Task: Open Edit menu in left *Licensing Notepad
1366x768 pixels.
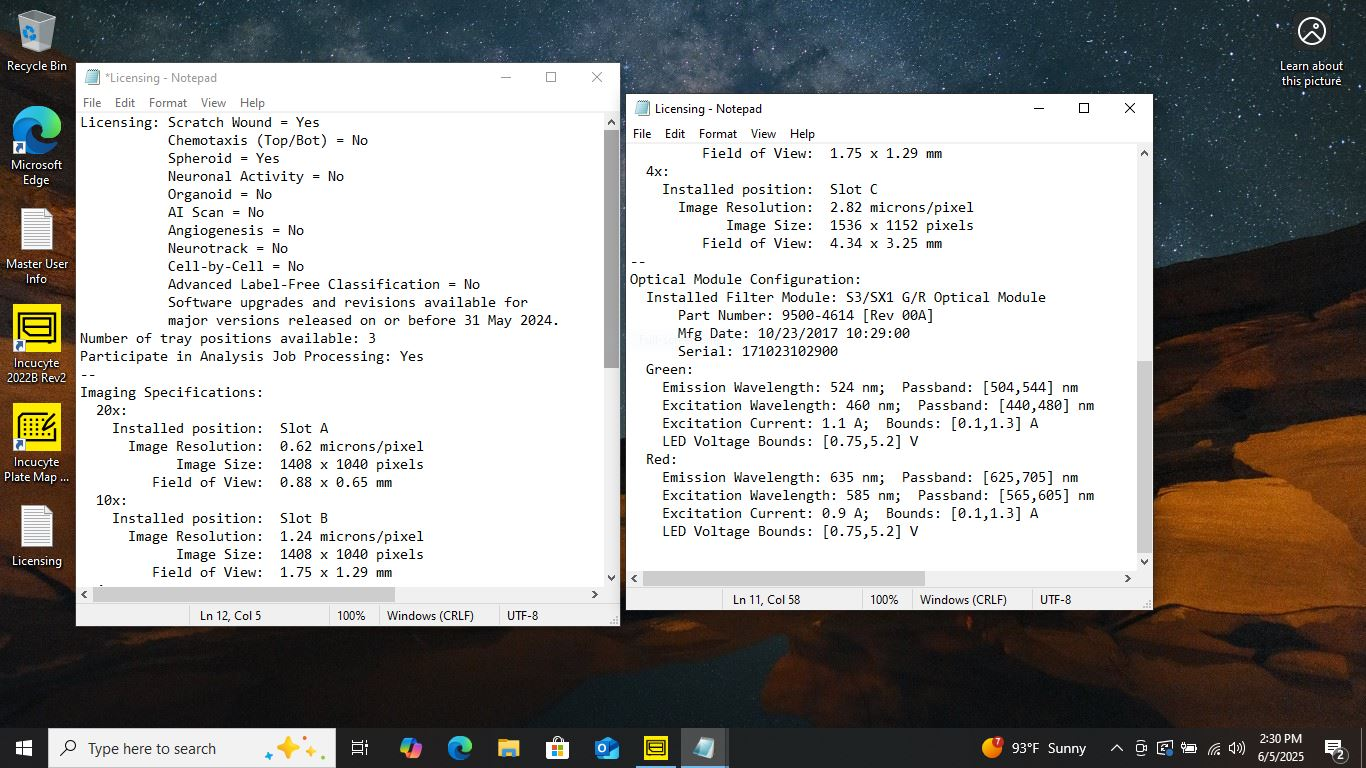Action: click(125, 102)
